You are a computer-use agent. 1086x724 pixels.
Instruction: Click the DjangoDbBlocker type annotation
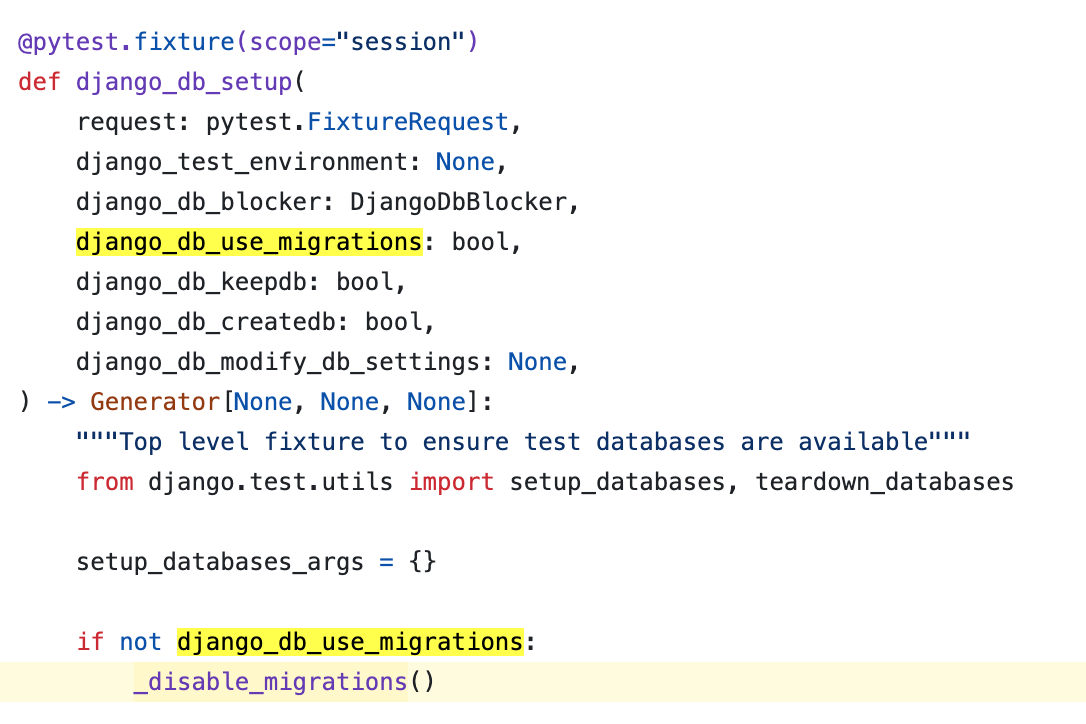tap(458, 202)
